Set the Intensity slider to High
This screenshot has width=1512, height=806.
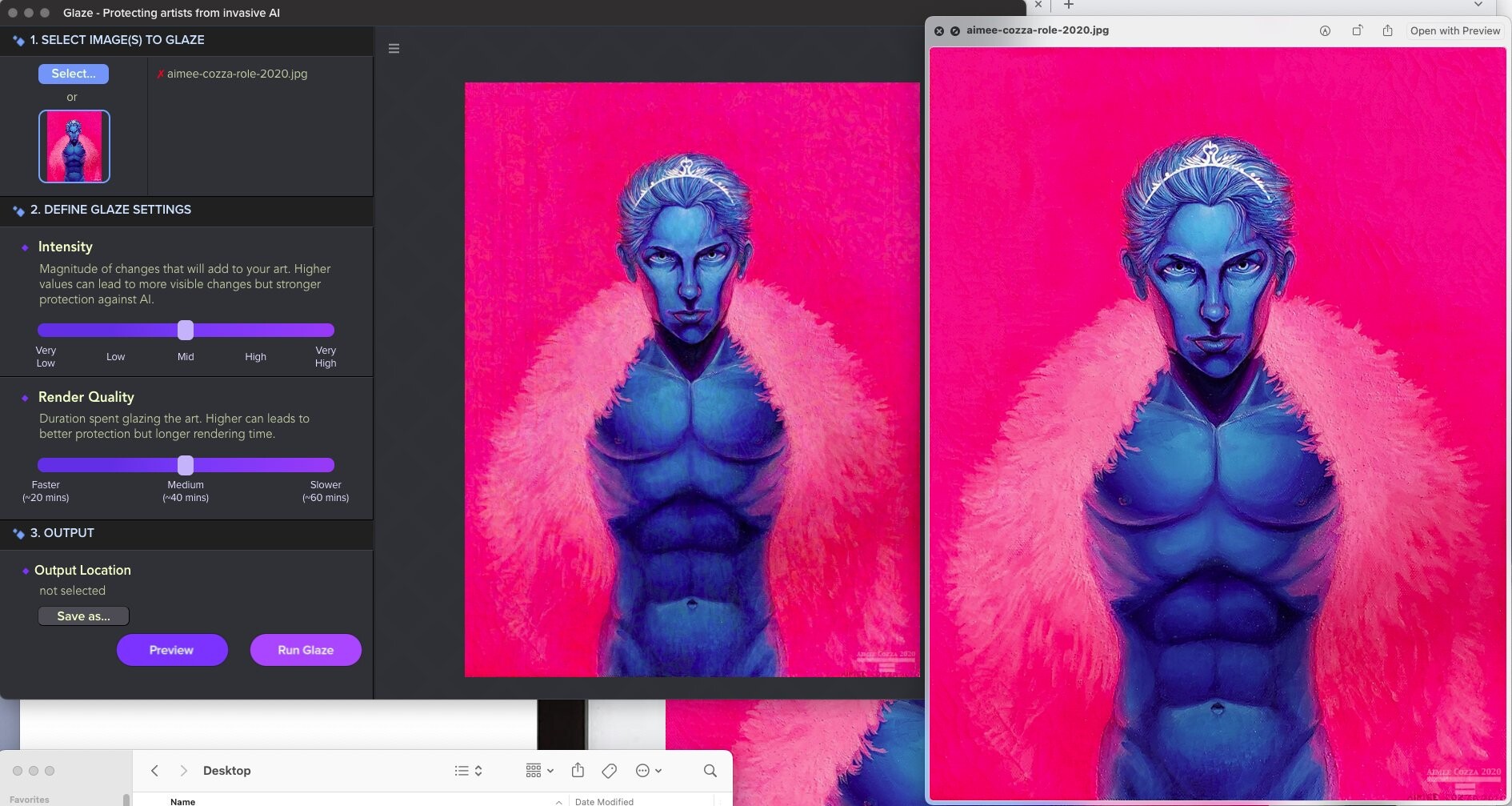pos(255,330)
